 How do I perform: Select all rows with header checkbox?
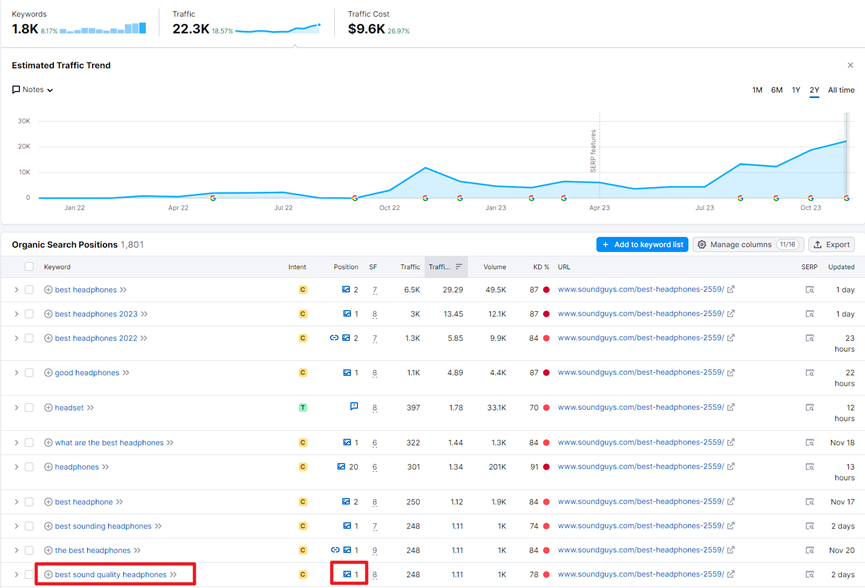point(29,267)
